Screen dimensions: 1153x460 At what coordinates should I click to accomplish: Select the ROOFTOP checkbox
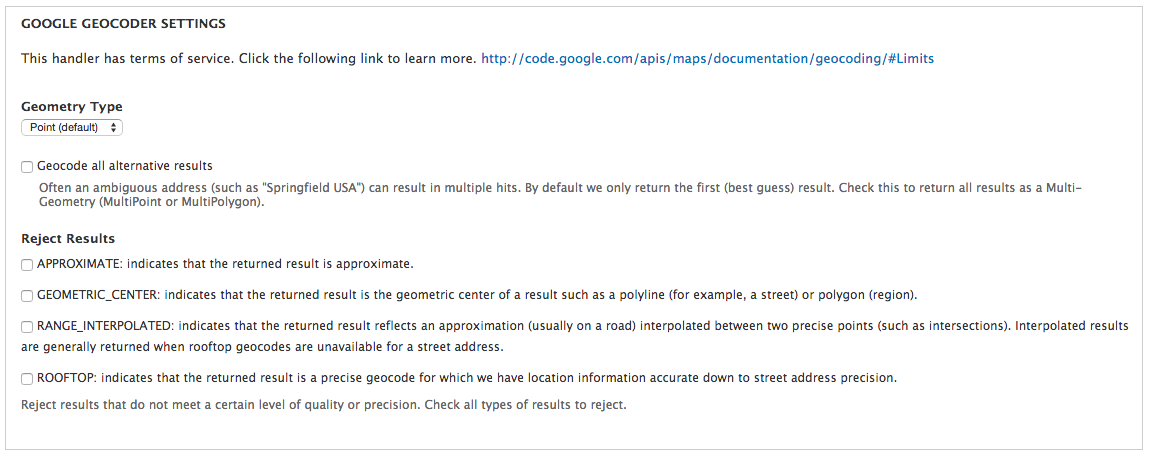[27, 379]
